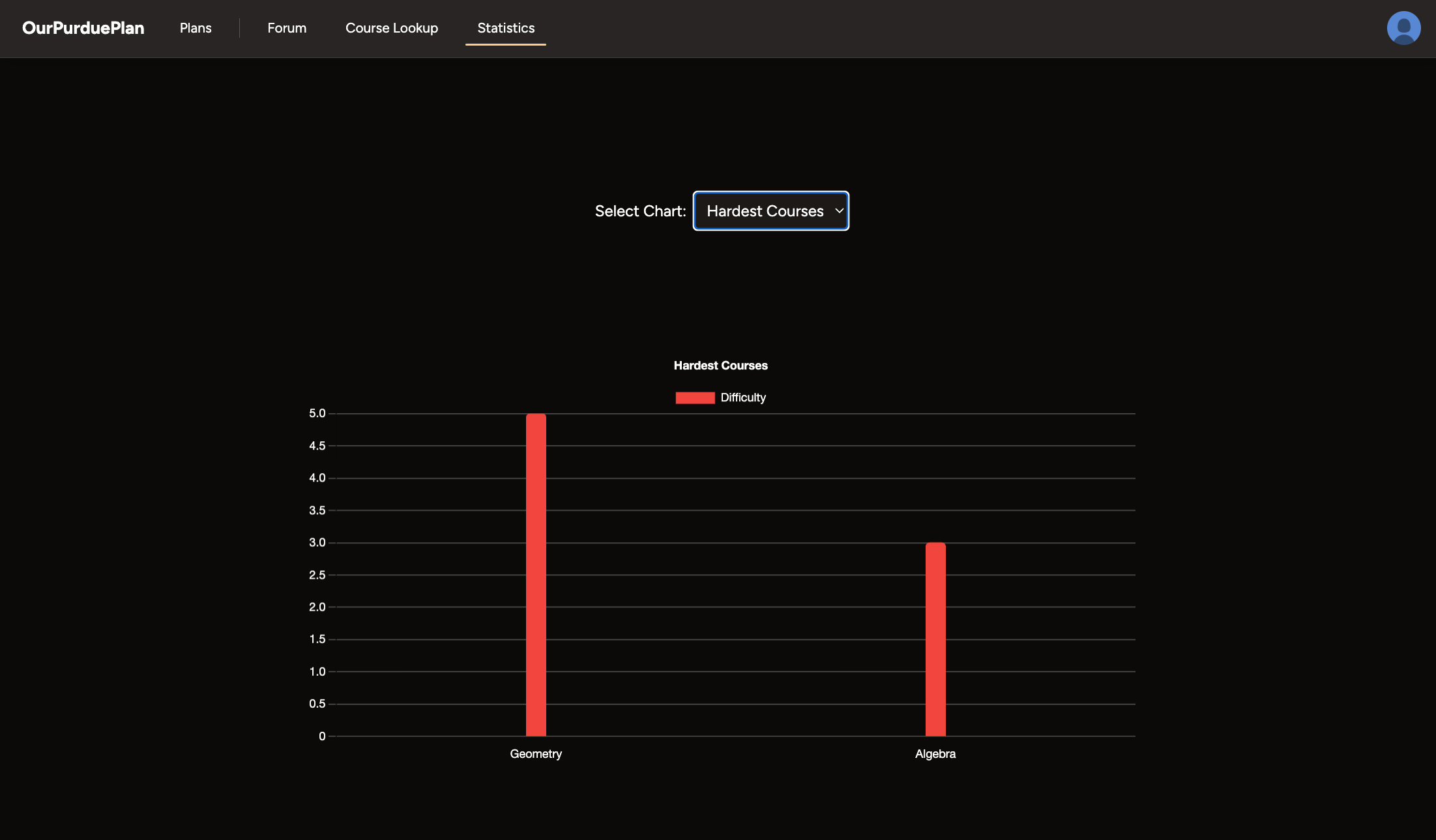Open the Hardest Courses chart dropdown

pyautogui.click(x=765, y=211)
